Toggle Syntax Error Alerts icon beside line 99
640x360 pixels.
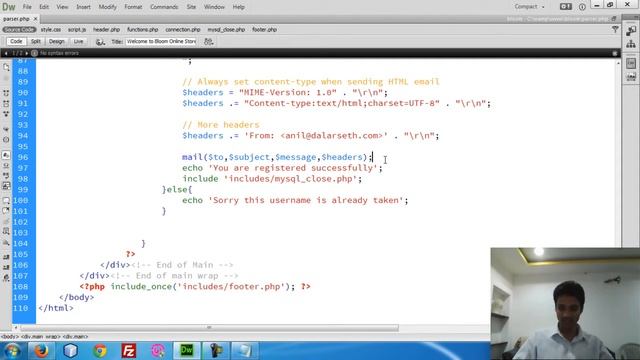click(x=6, y=186)
